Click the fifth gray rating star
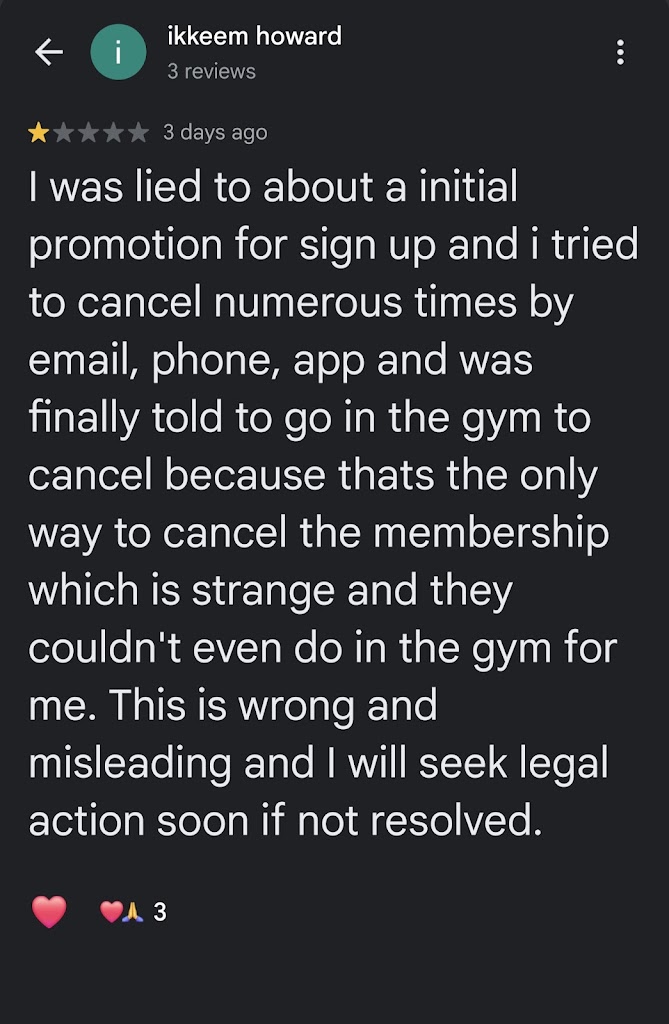 coord(137,132)
